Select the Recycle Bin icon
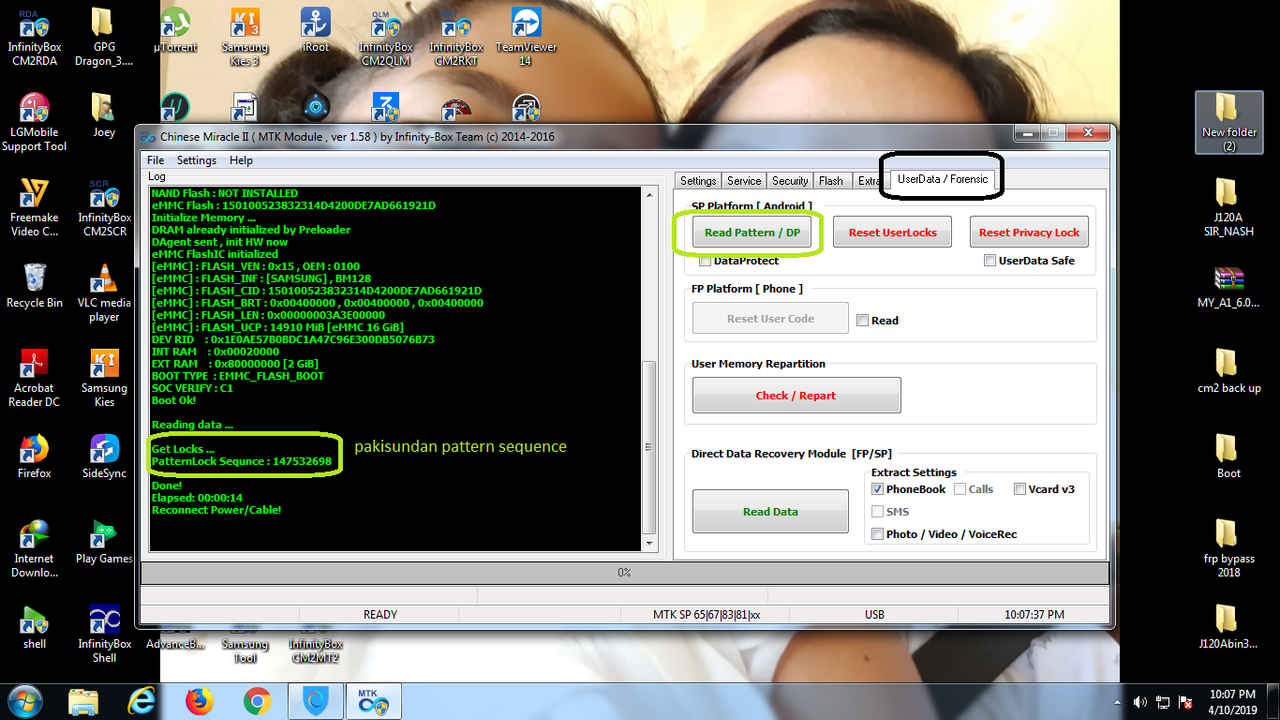Image resolution: width=1280 pixels, height=720 pixels. click(34, 285)
